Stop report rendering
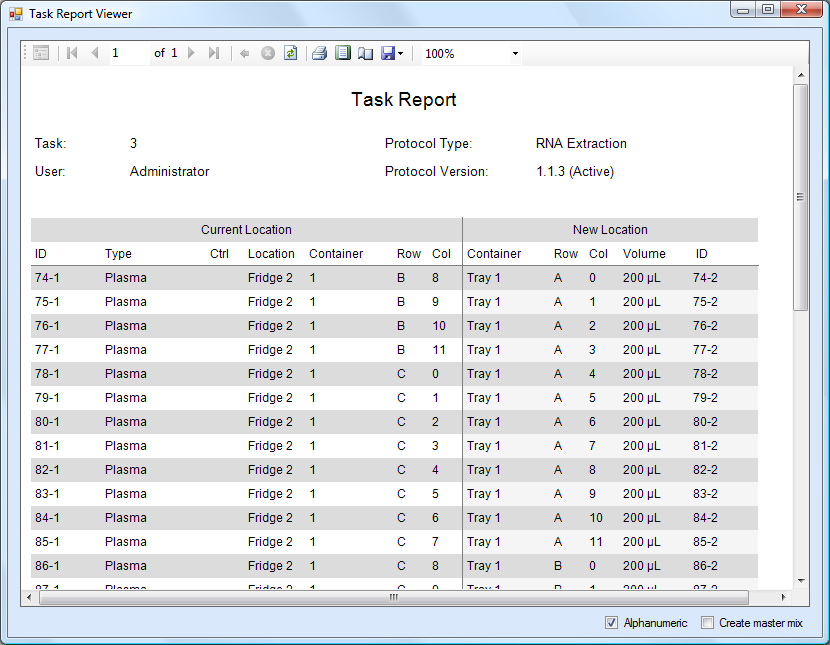 (x=268, y=53)
